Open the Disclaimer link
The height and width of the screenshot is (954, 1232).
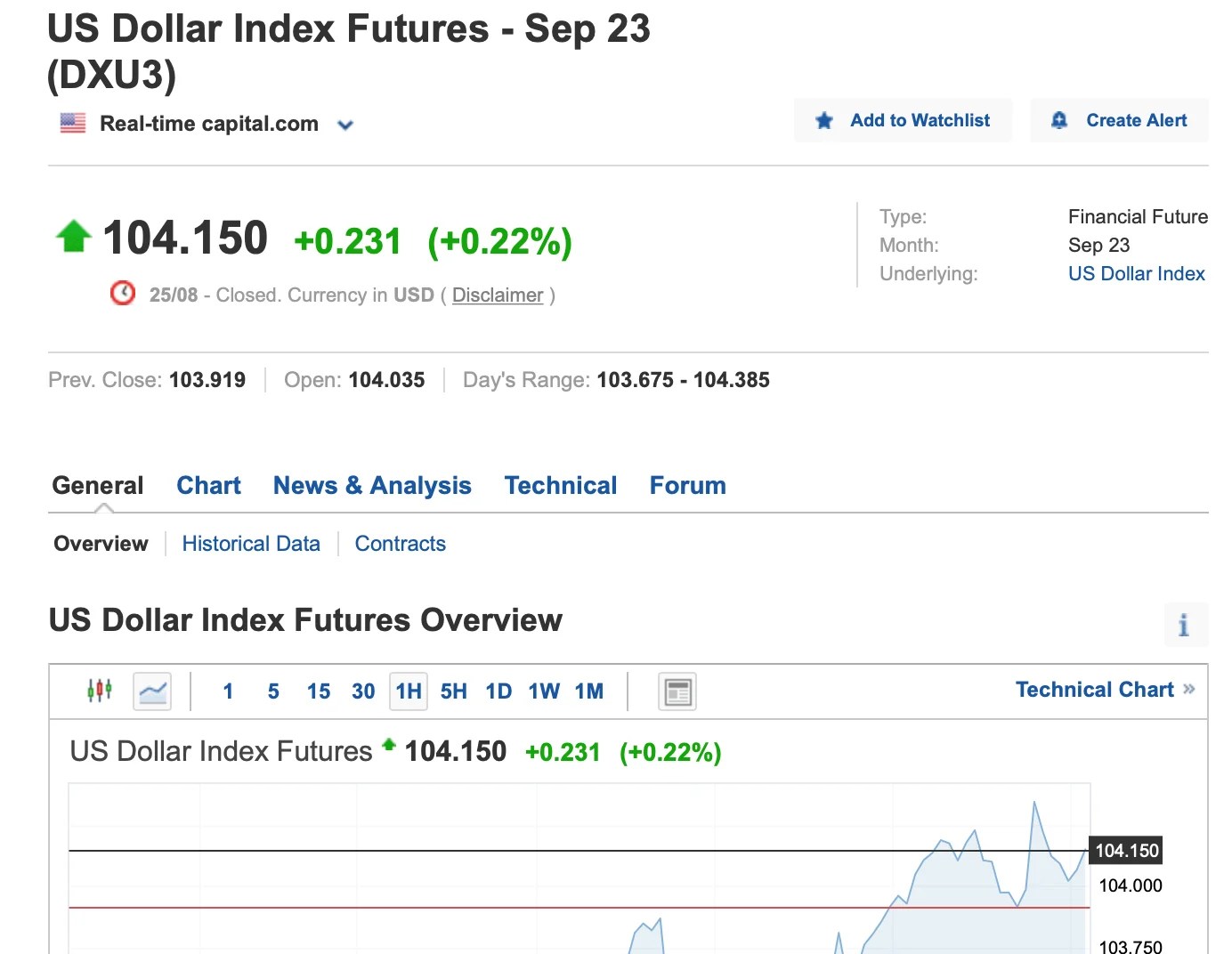pos(498,295)
